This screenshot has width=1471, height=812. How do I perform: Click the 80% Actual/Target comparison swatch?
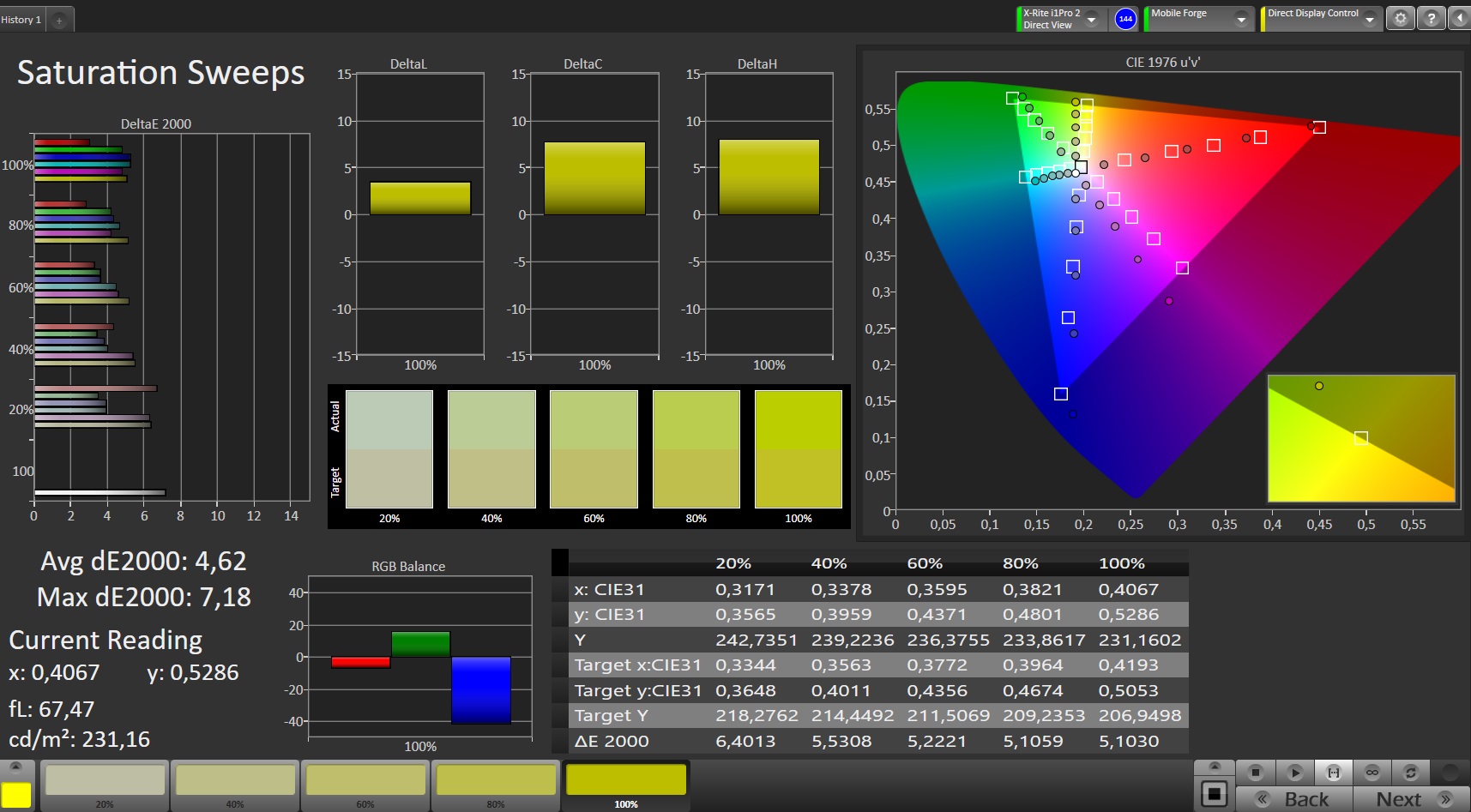tap(696, 449)
